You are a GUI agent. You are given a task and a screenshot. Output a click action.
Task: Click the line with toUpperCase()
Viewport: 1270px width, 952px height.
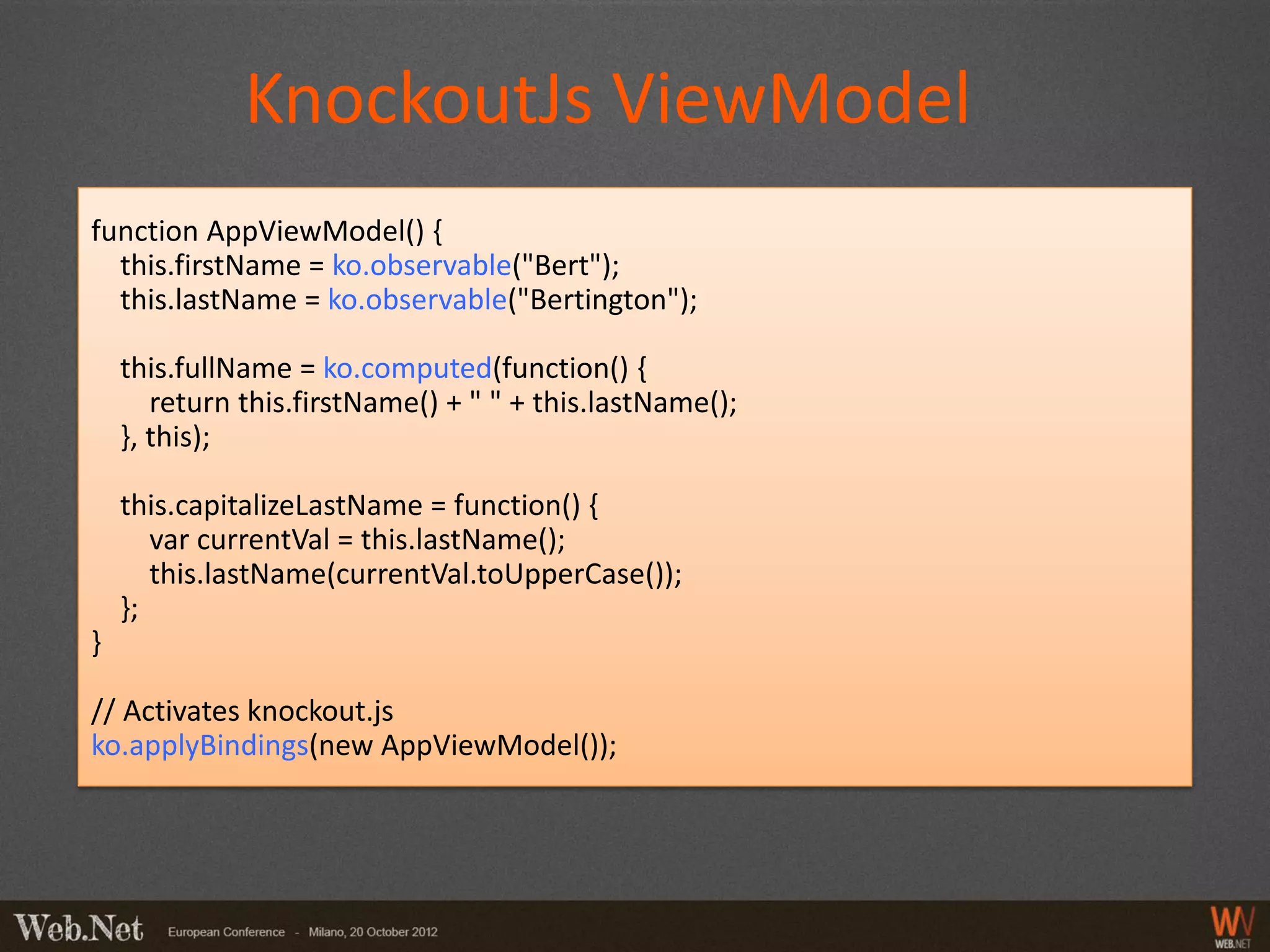[x=415, y=574]
